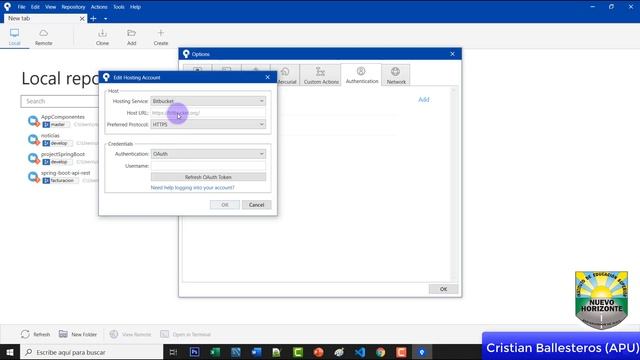Open a new tab with plus icon
The width and height of the screenshot is (640, 360).
coord(93,18)
